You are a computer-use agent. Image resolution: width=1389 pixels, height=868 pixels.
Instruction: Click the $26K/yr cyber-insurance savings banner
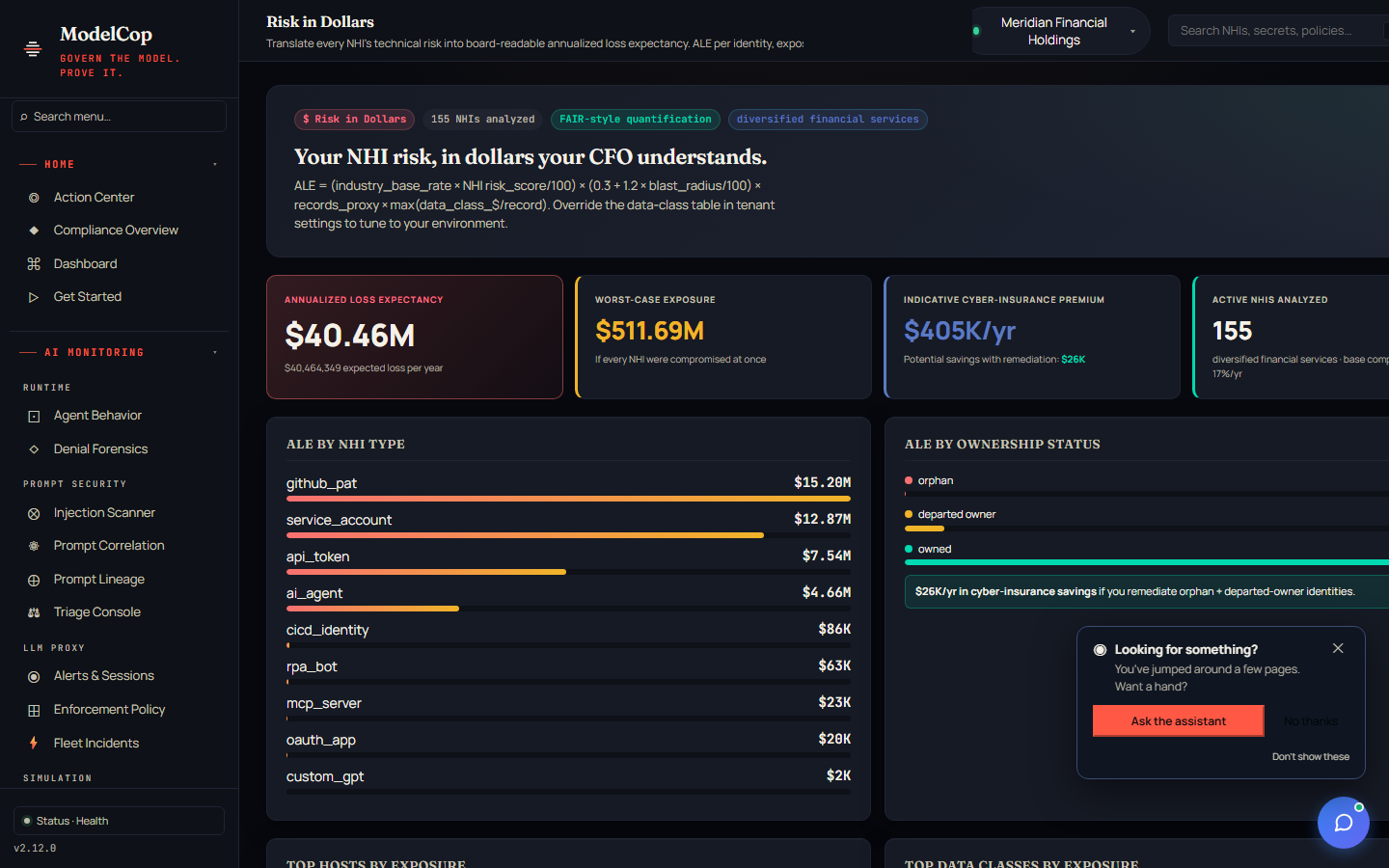tap(1147, 592)
